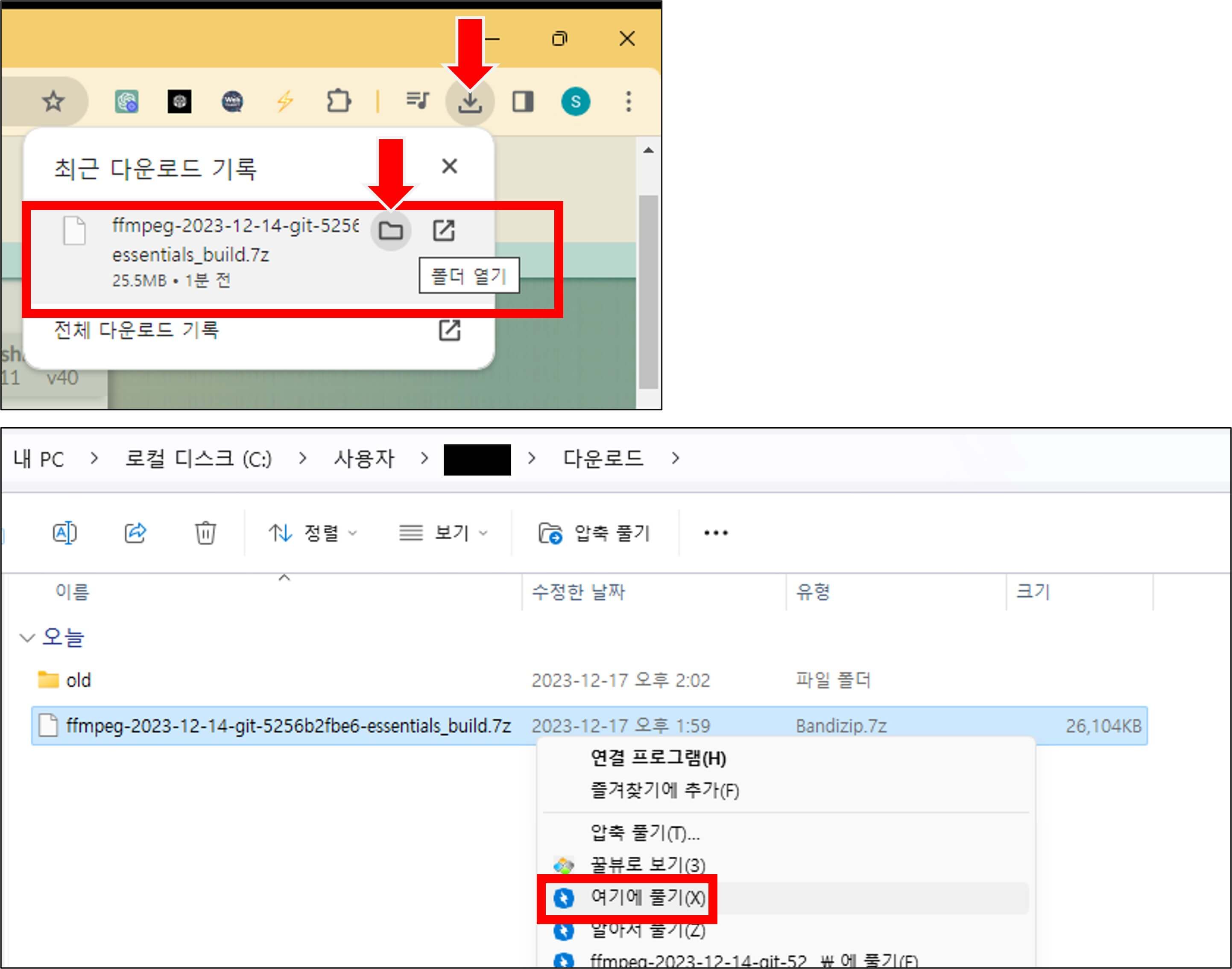Open the Extensions puzzle icon
Image resolution: width=1232 pixels, height=969 pixels.
[339, 102]
